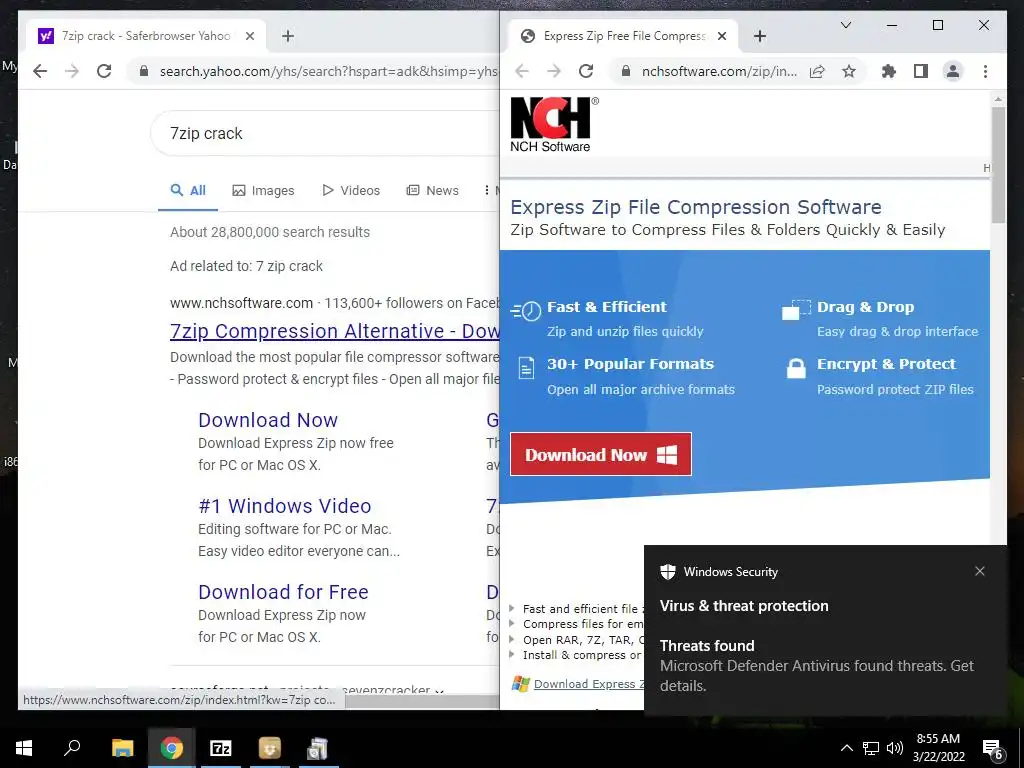Image resolution: width=1024 pixels, height=768 pixels.
Task: Click forward arrow in NCH window
Action: [x=554, y=71]
